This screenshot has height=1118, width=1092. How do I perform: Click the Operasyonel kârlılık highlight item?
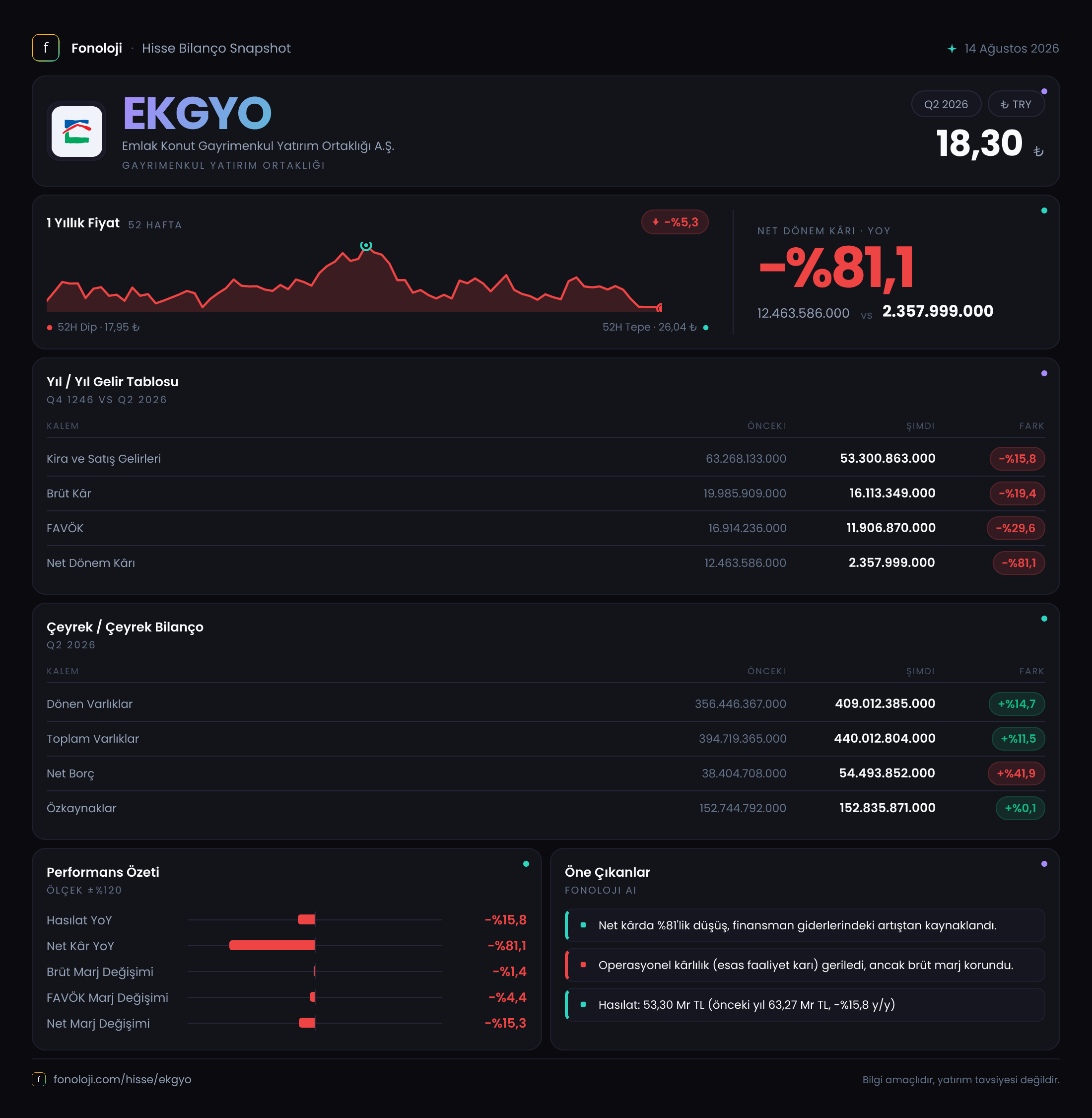tap(805, 965)
